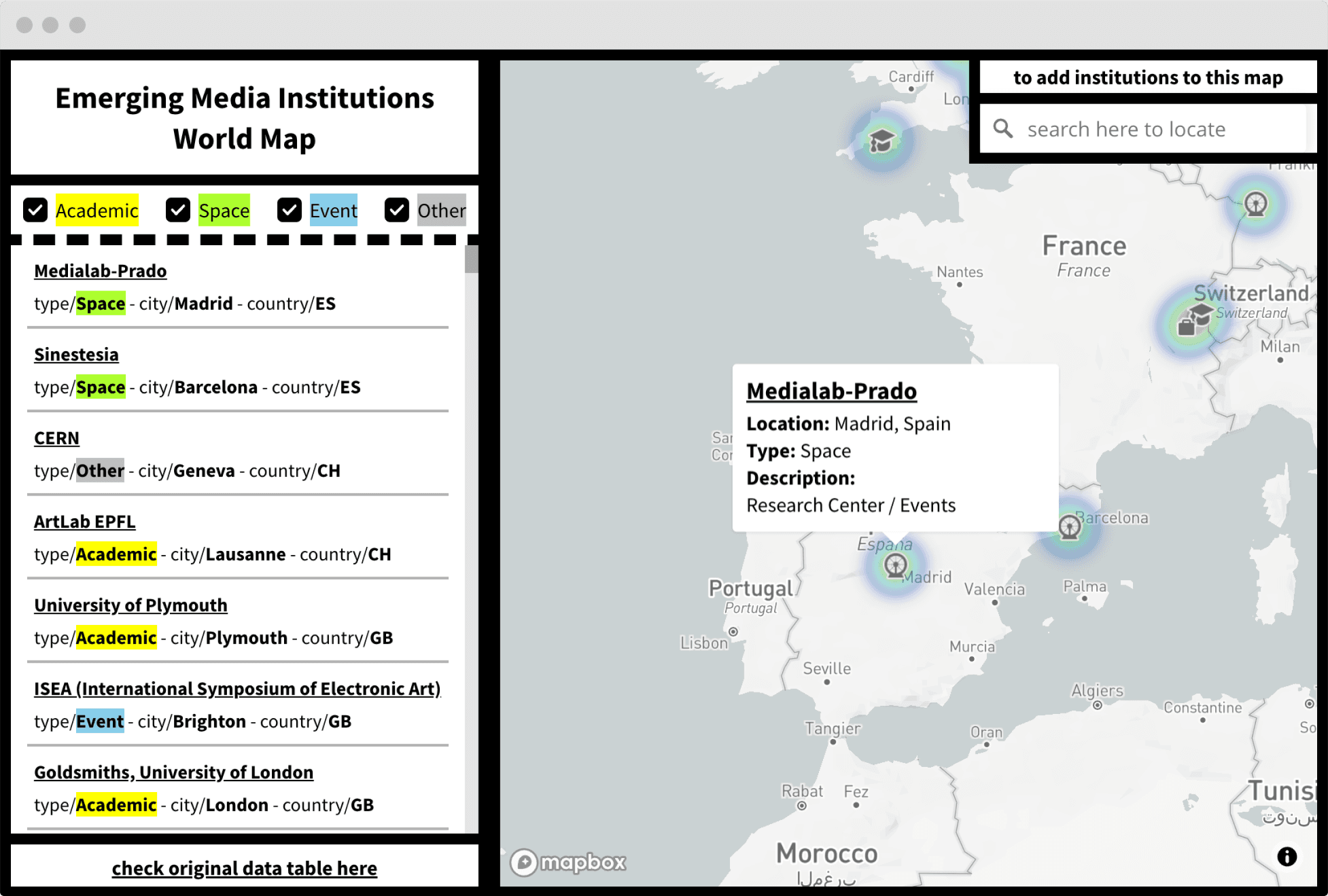Click the space marker near Frankfurt

(x=1255, y=203)
